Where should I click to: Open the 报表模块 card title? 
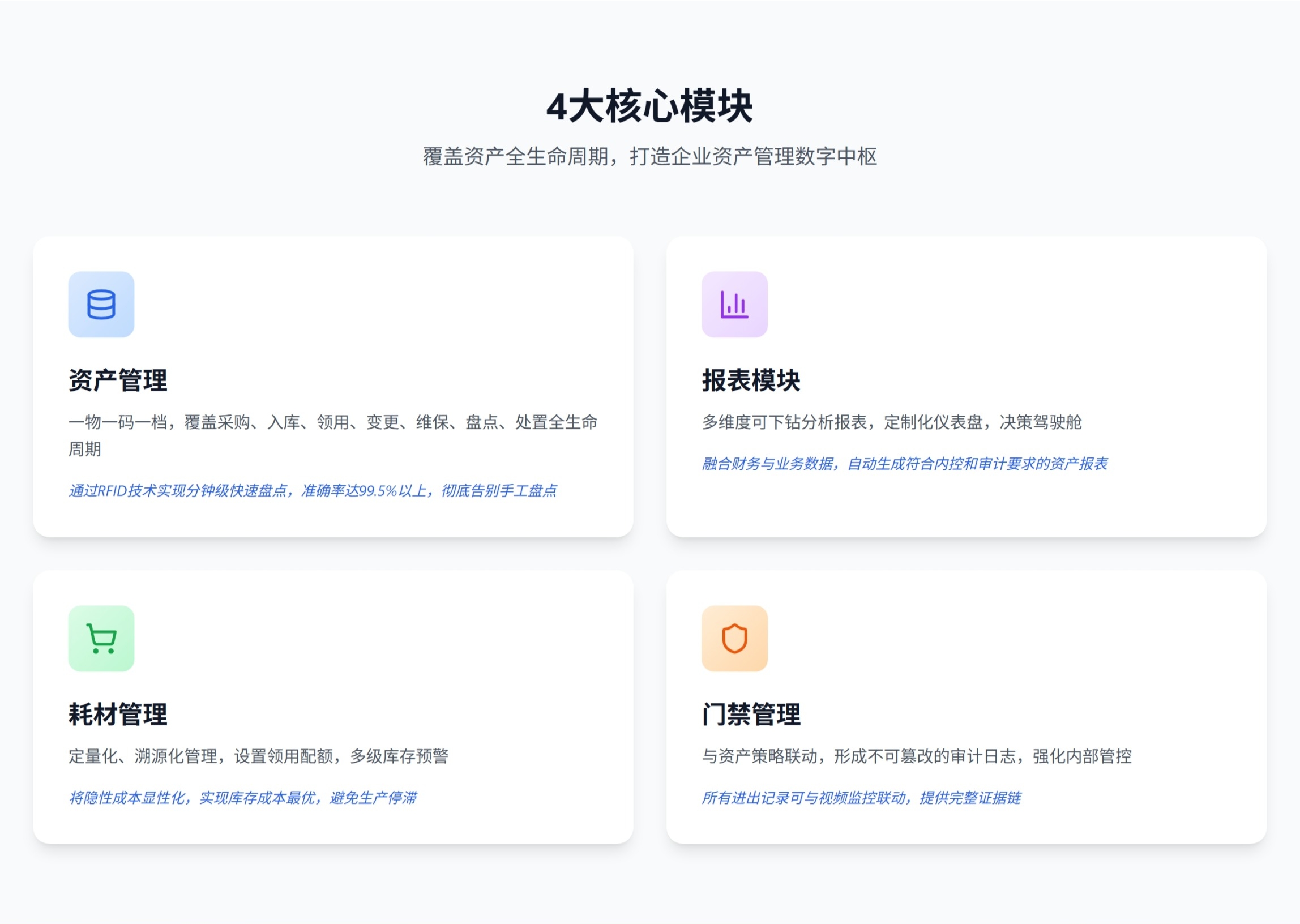[751, 380]
